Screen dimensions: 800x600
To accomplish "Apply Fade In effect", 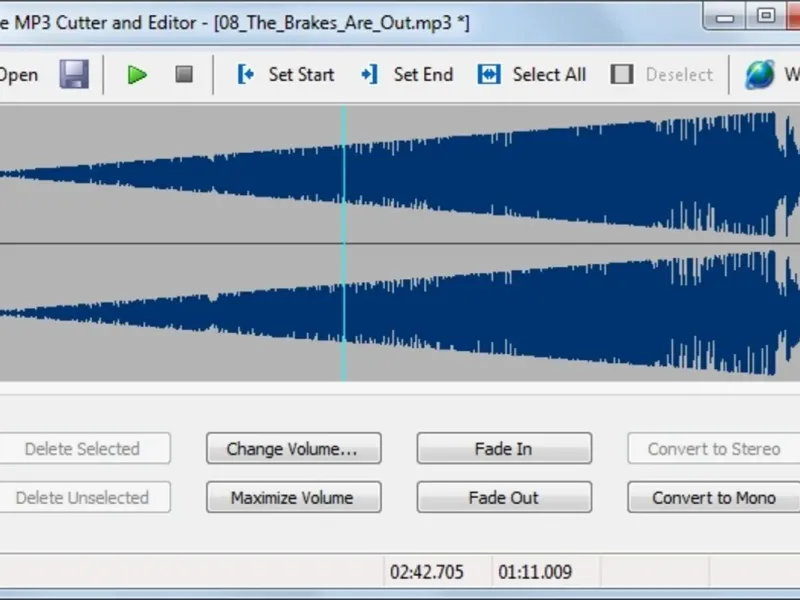I will [504, 448].
